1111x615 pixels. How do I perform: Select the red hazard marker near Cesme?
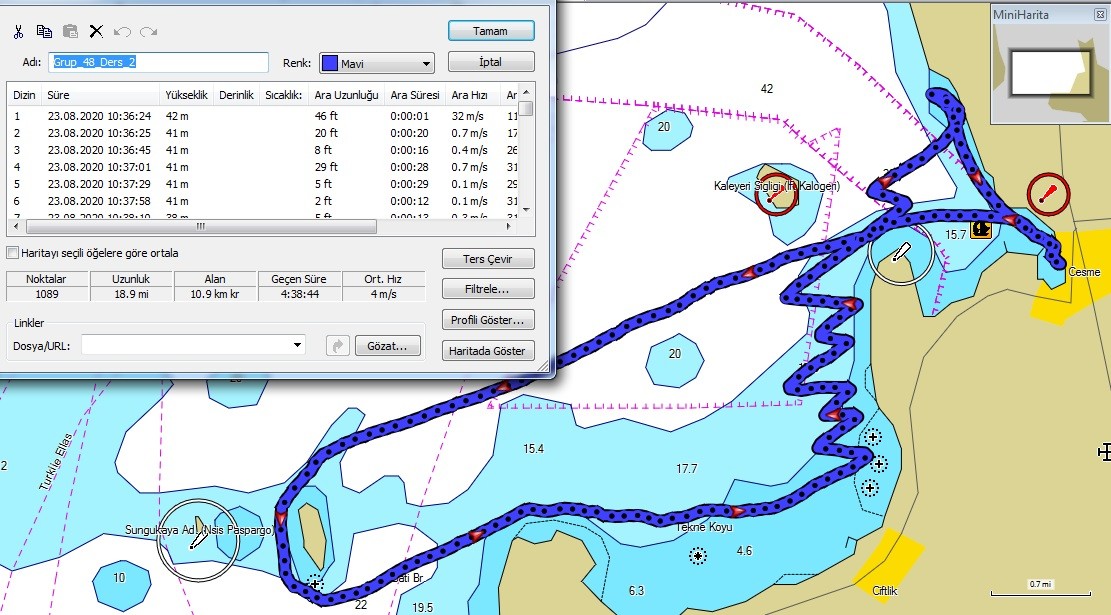coord(1048,194)
